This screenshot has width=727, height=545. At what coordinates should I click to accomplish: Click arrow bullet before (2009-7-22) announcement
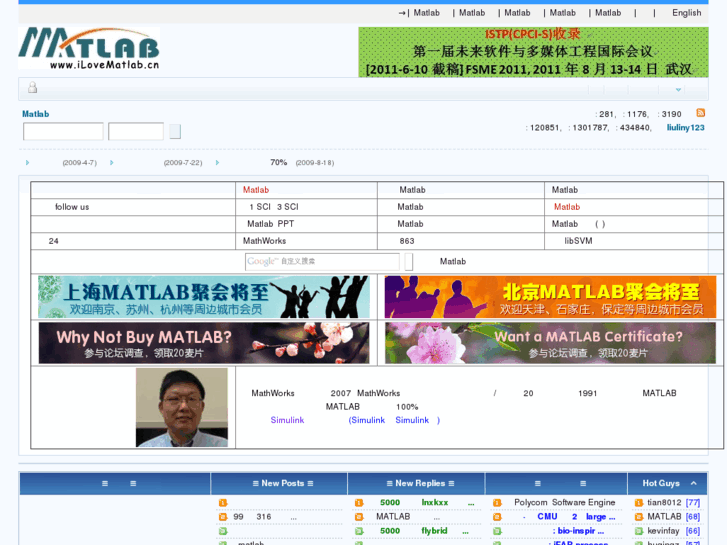112,162
